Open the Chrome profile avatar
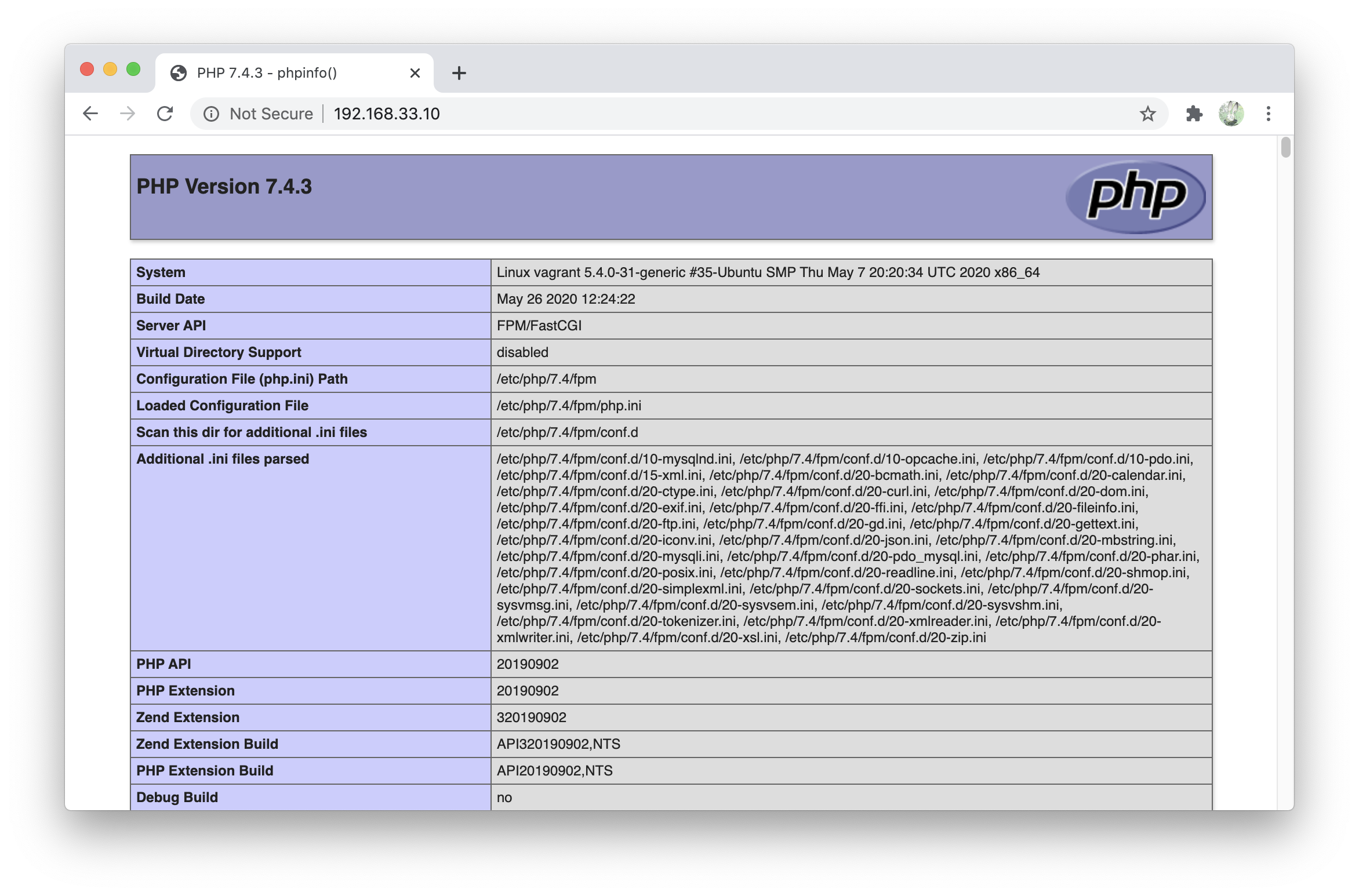The image size is (1359, 896). pos(1231,114)
